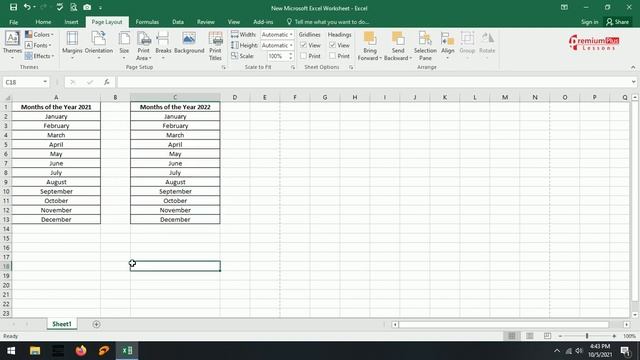Image resolution: width=640 pixels, height=360 pixels.
Task: Click the Share button
Action: (x=618, y=22)
